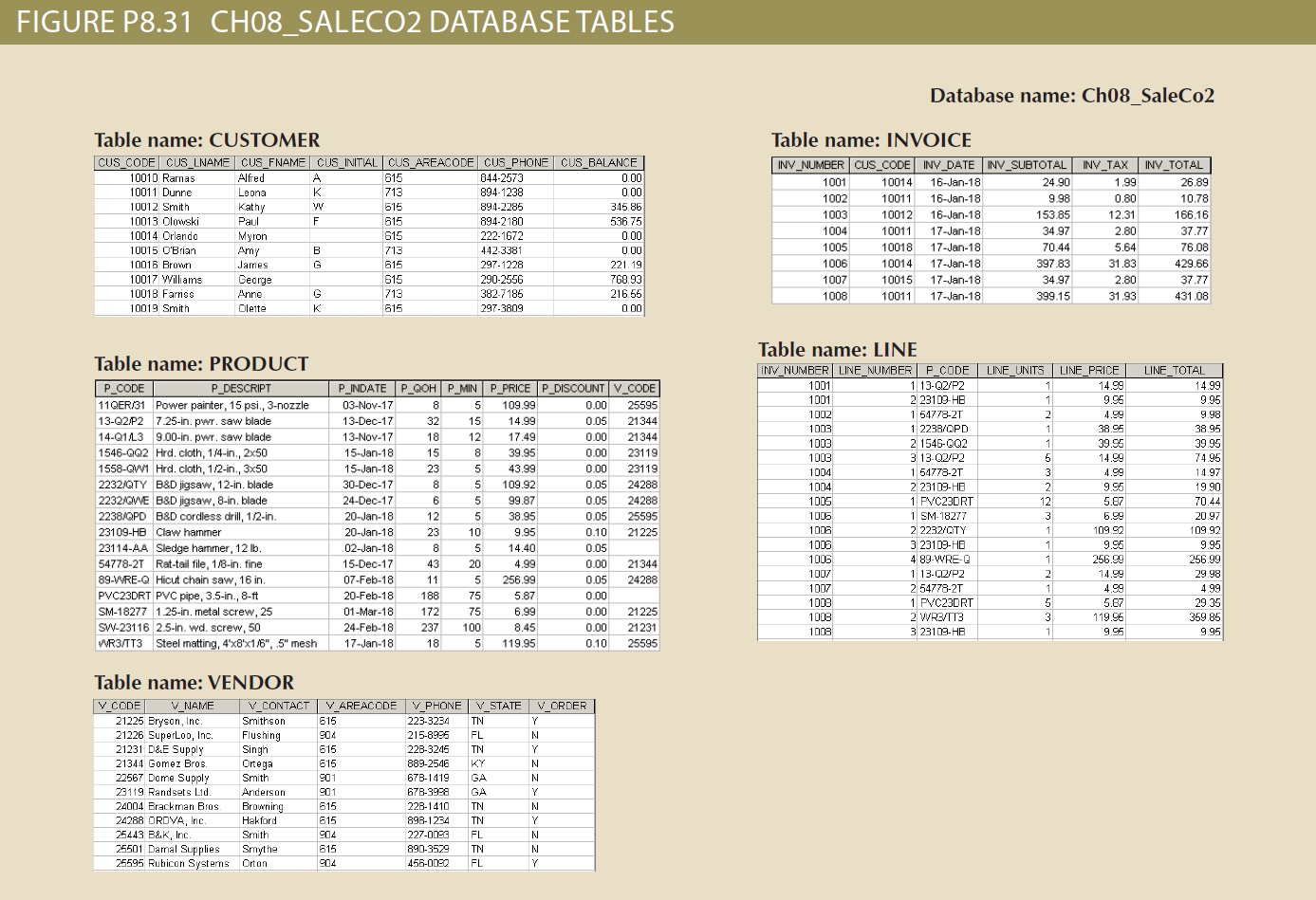Click the Table name: VENDOR heading
The width and height of the screenshot is (1316, 900).
pos(194,683)
